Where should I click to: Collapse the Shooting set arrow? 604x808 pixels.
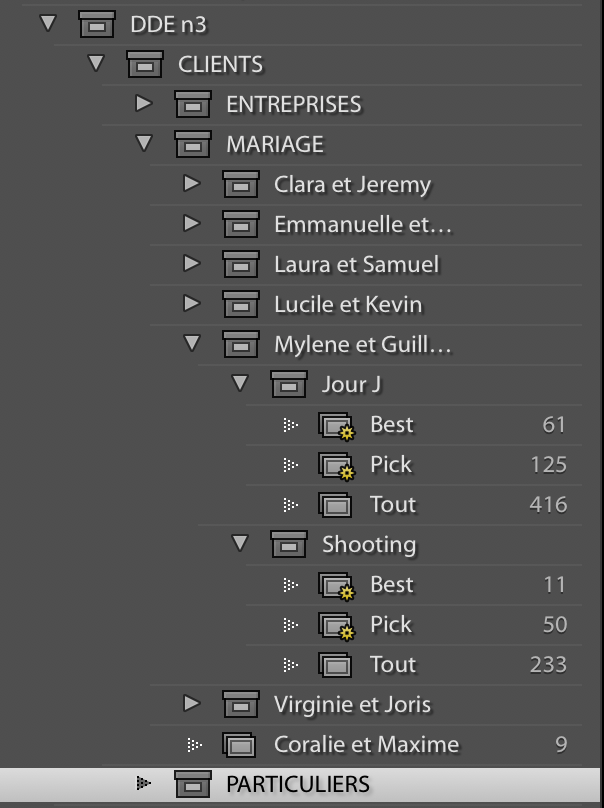(x=240, y=543)
